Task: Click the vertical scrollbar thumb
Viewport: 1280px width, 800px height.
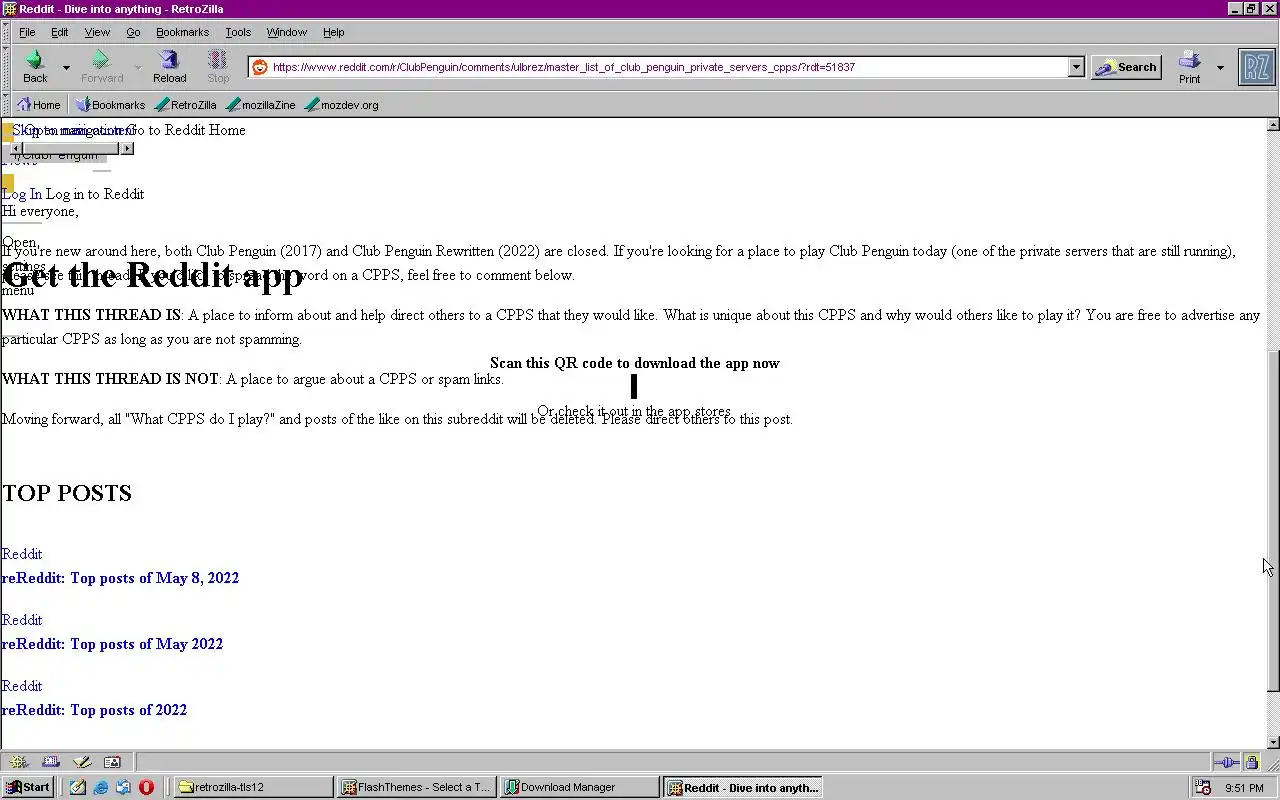Action: coord(1273,521)
